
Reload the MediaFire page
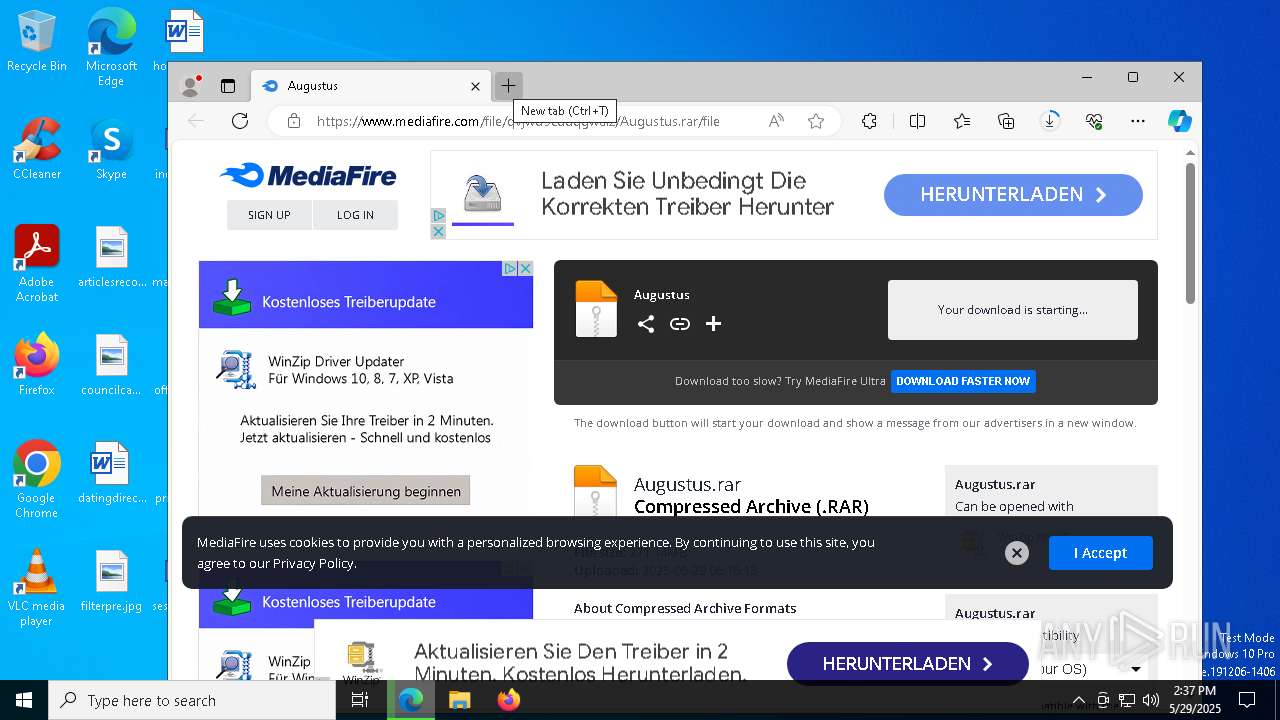pyautogui.click(x=240, y=121)
